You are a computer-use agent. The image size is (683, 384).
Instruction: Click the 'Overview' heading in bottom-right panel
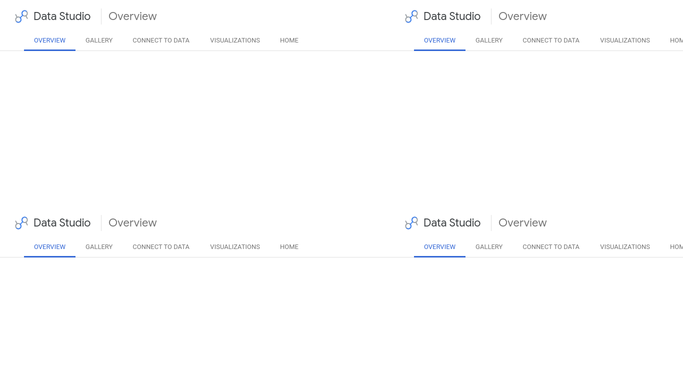[x=522, y=223]
